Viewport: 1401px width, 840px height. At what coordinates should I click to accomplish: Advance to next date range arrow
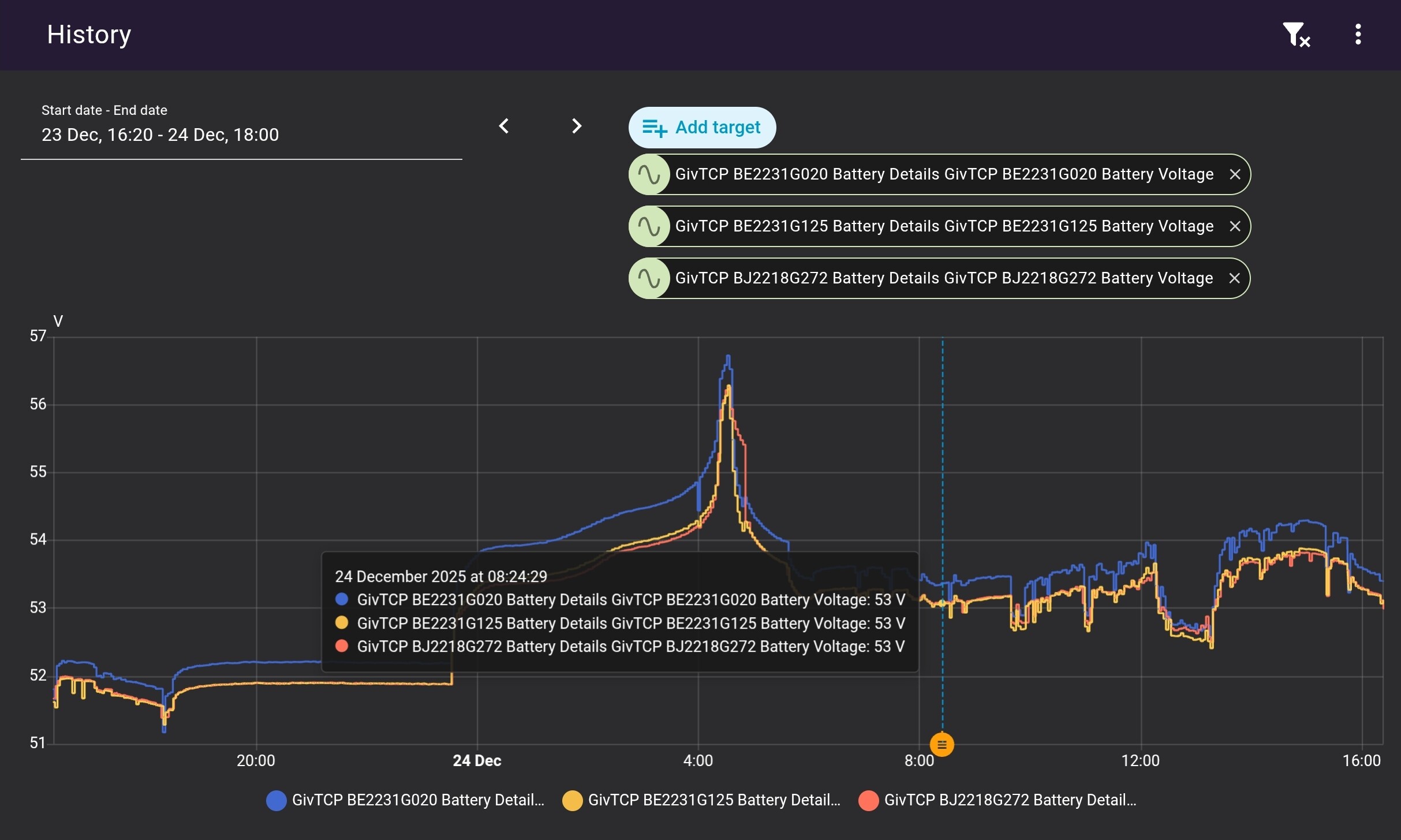[x=576, y=126]
